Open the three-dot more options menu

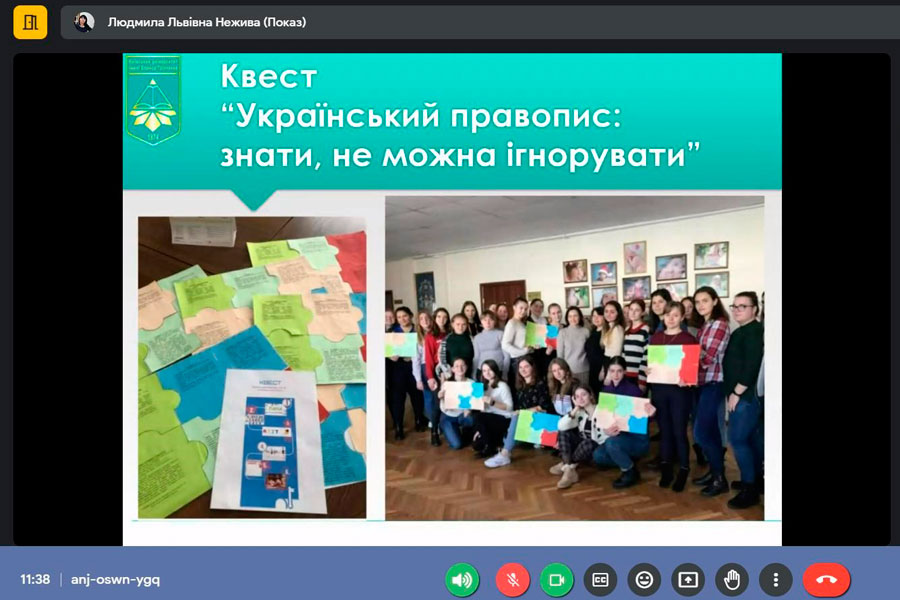tap(775, 580)
